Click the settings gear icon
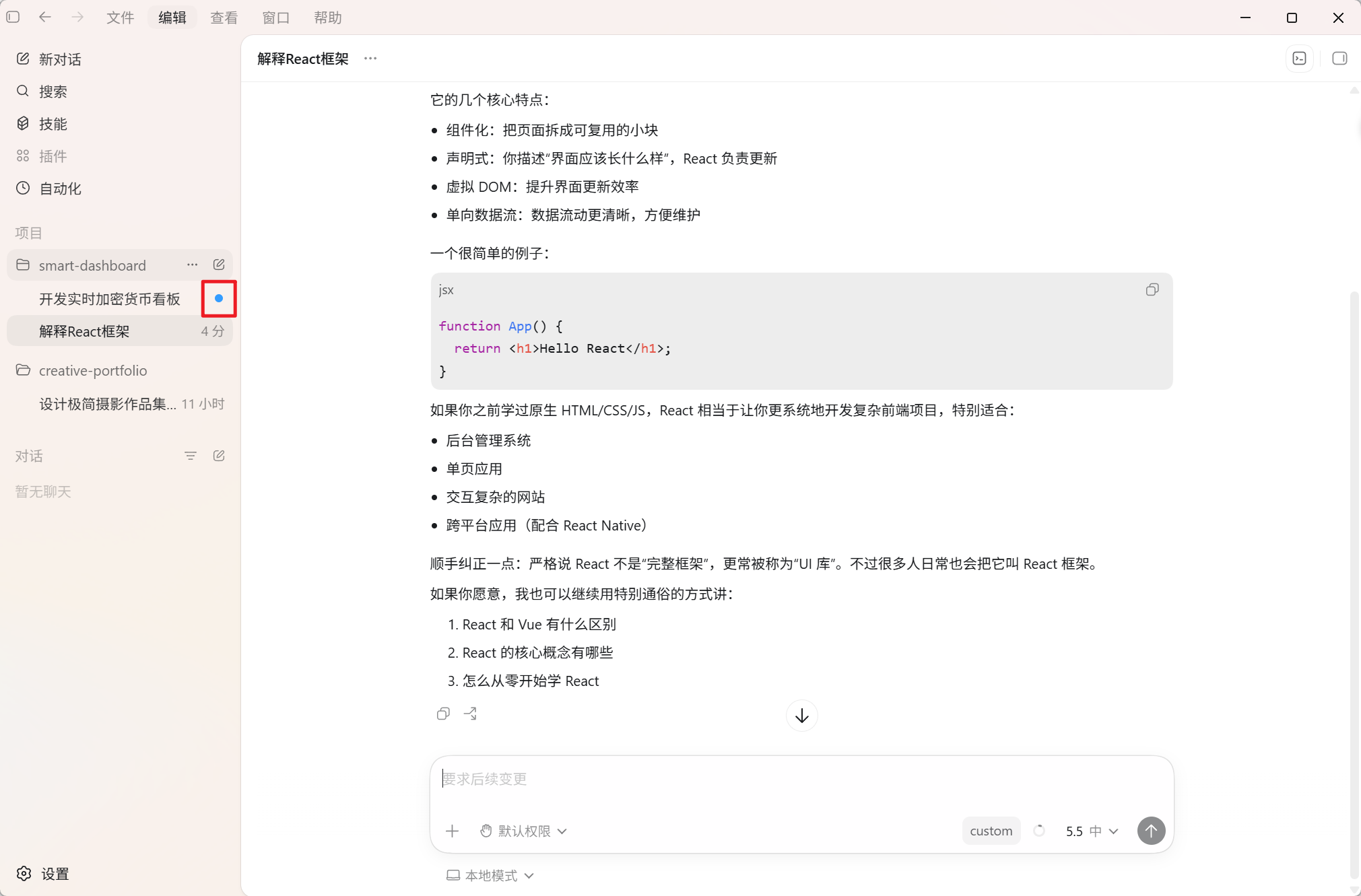This screenshot has width=1361, height=896. (24, 874)
